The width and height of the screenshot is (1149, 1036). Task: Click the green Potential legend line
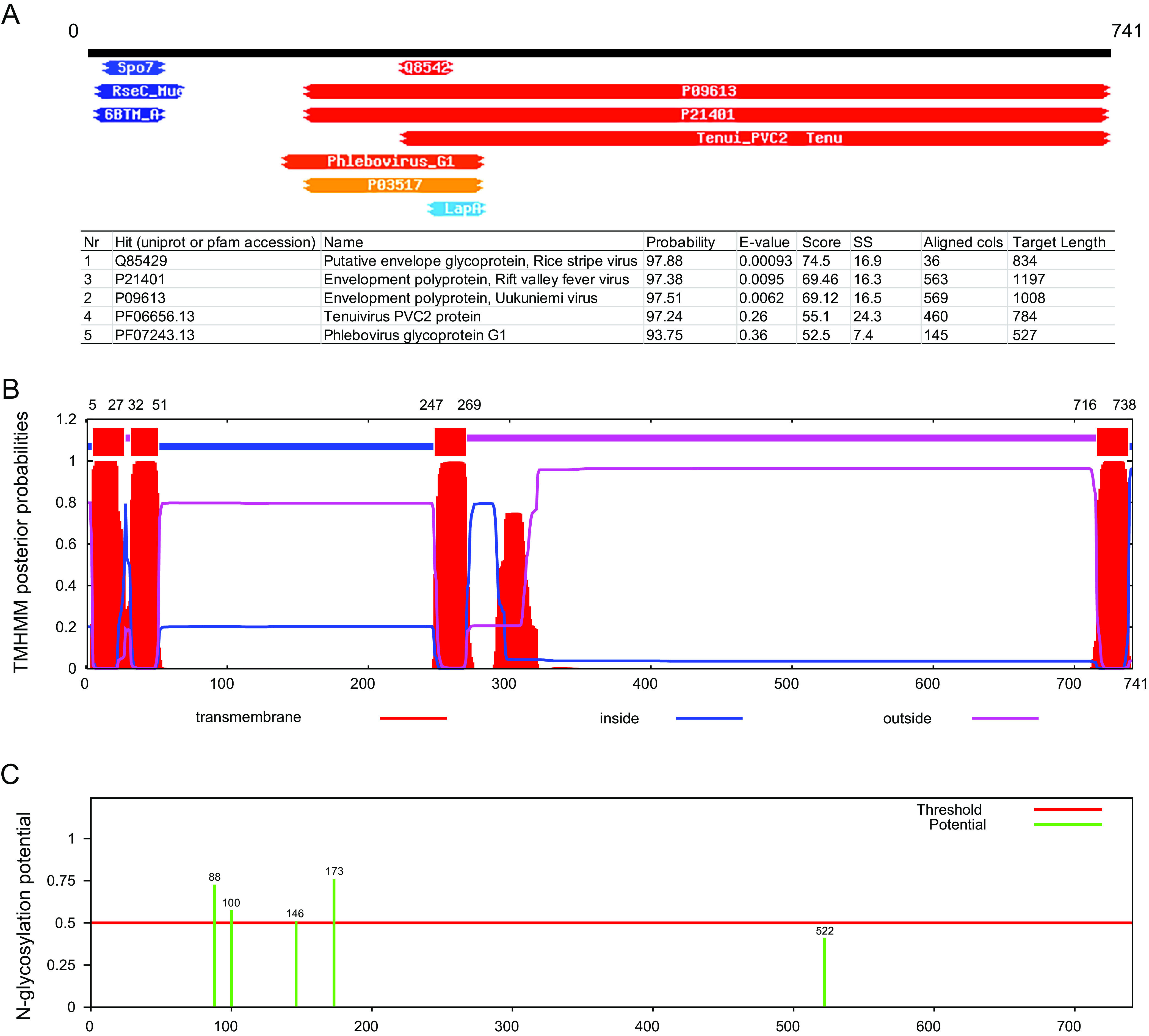1068,825
